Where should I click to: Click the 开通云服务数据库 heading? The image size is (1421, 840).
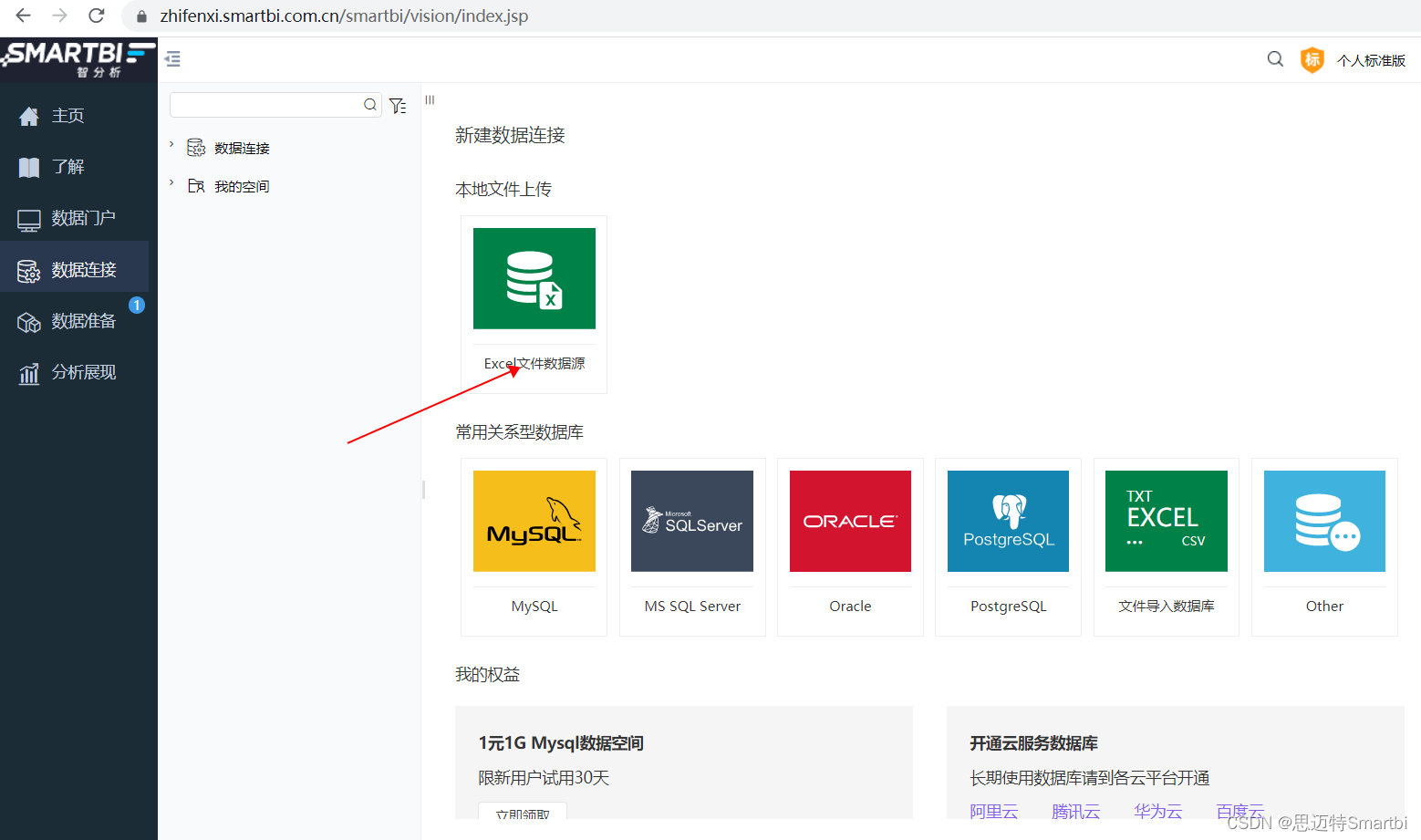tap(1033, 743)
